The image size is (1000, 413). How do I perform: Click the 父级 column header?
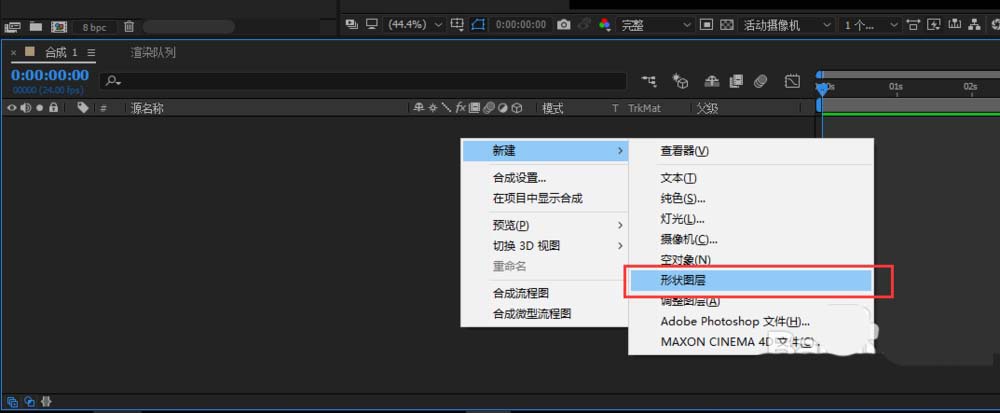point(707,108)
